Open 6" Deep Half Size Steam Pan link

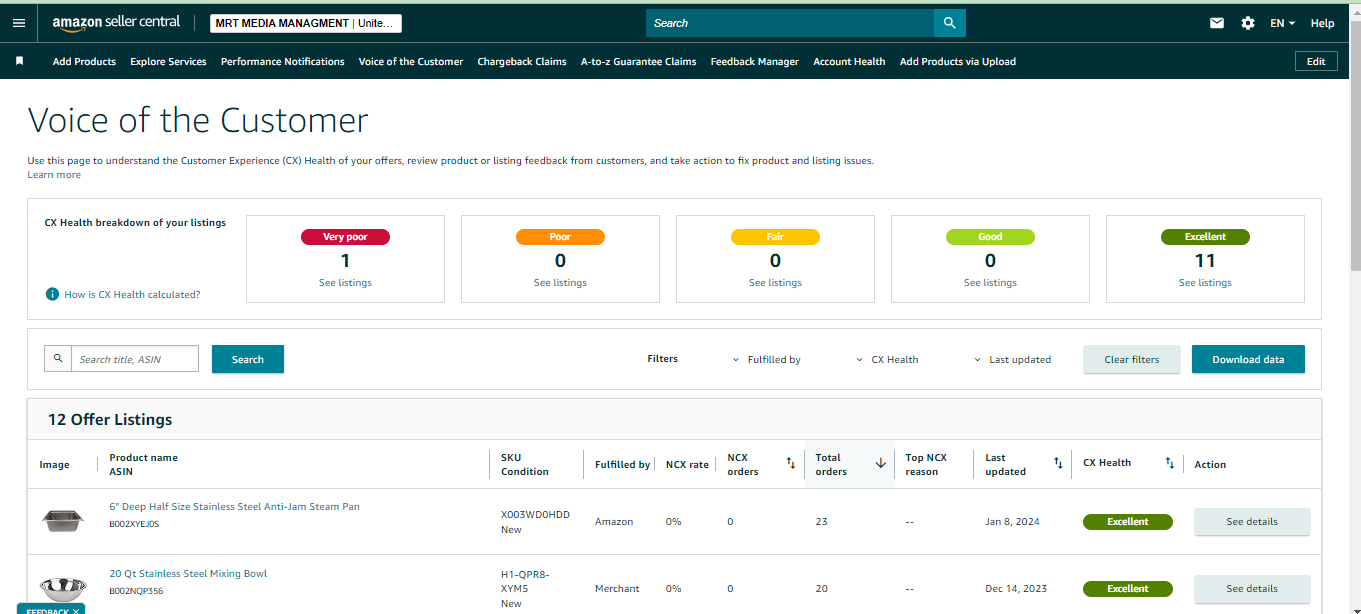click(234, 506)
